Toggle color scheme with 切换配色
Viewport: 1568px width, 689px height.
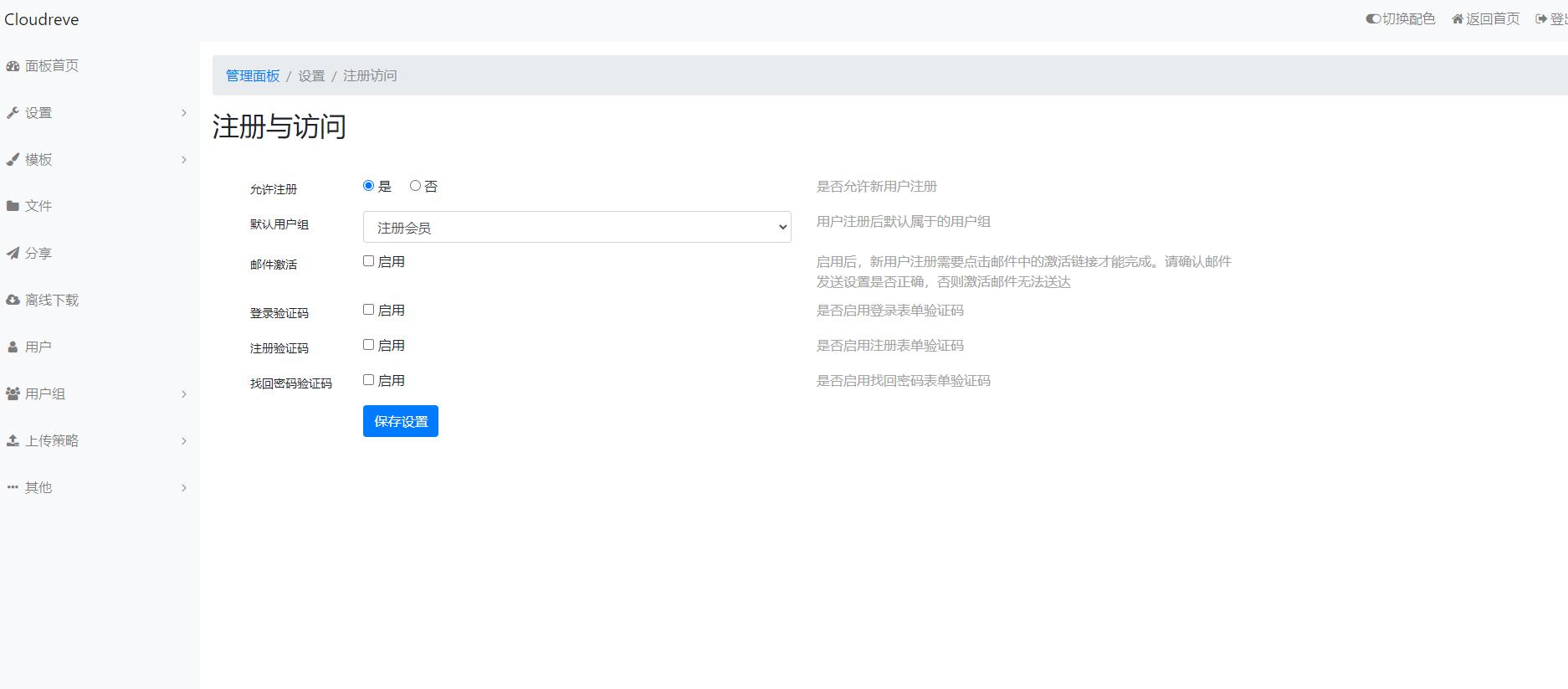(1401, 19)
